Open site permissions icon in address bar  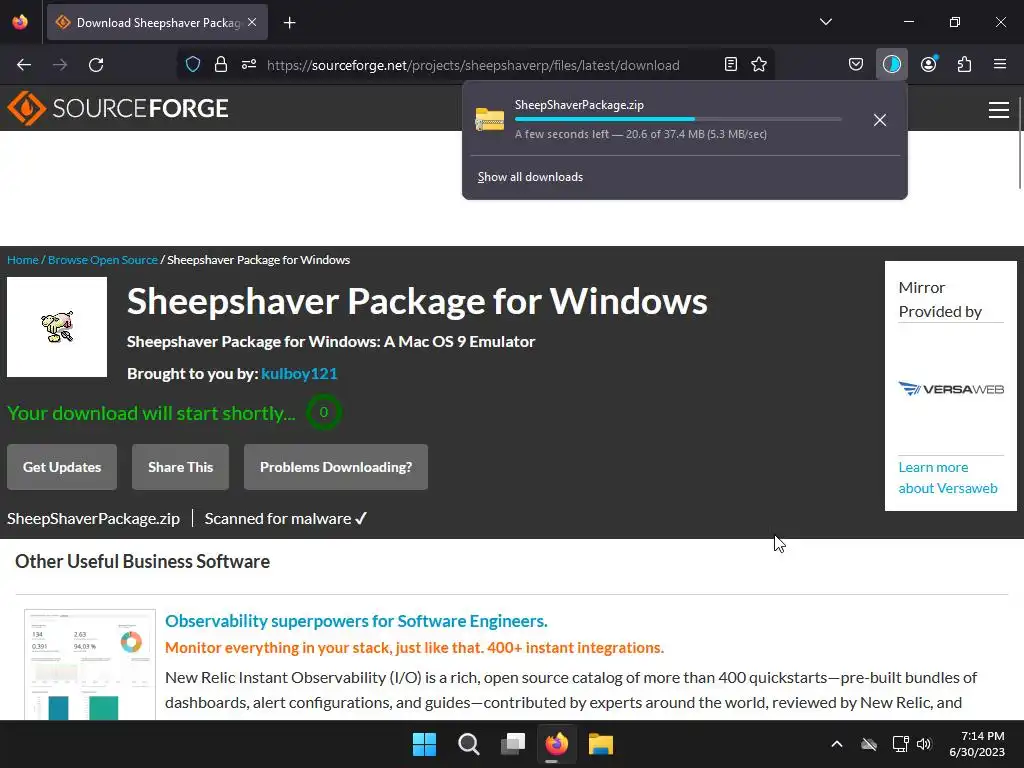coord(249,64)
